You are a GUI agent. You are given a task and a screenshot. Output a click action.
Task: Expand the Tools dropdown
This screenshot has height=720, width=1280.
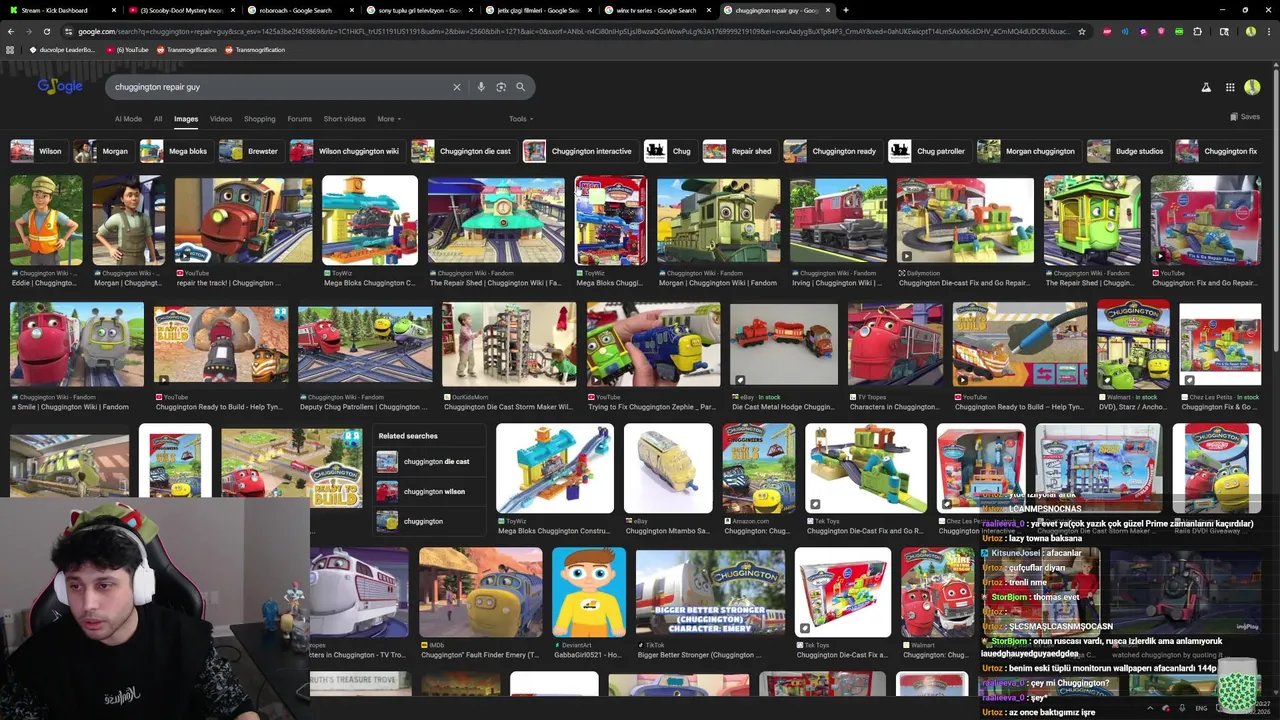519,119
